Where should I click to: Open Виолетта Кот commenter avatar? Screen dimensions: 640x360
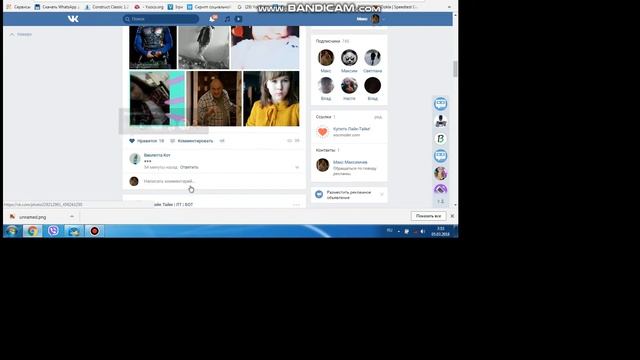(x=135, y=158)
